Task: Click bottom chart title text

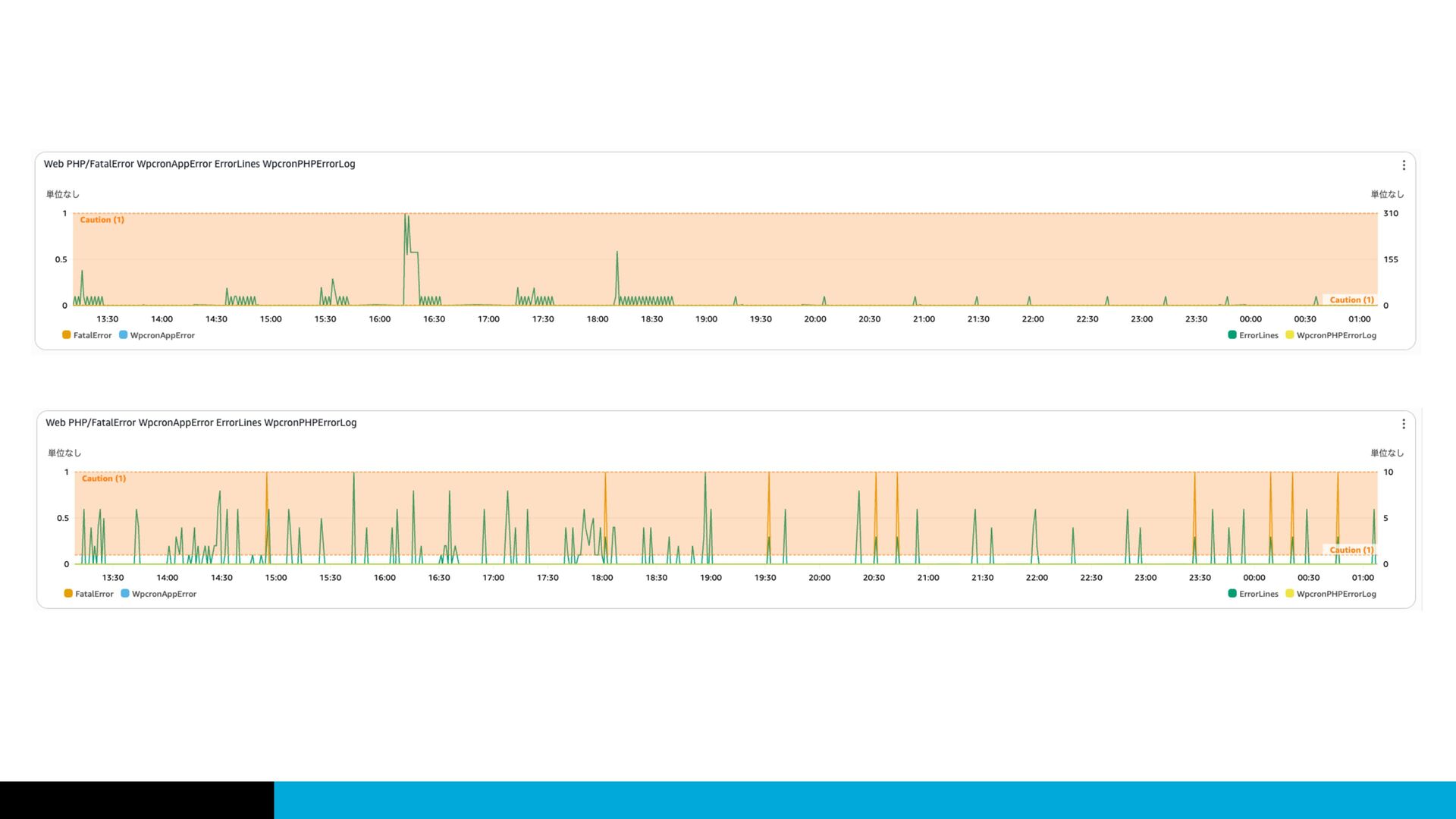Action: coord(201,422)
